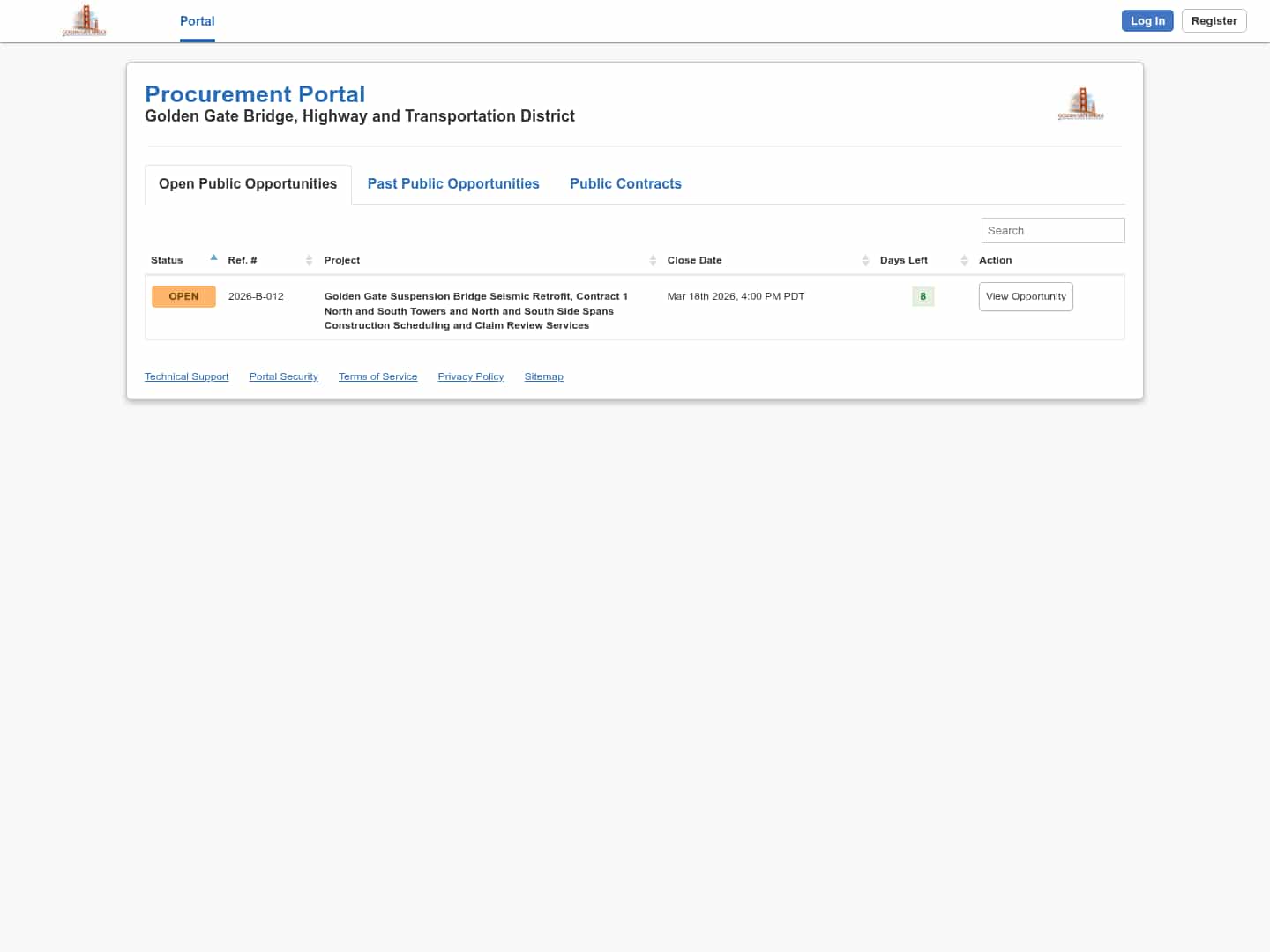Click the Days Left column sort icon
This screenshot has width=1270, height=952.
(964, 260)
